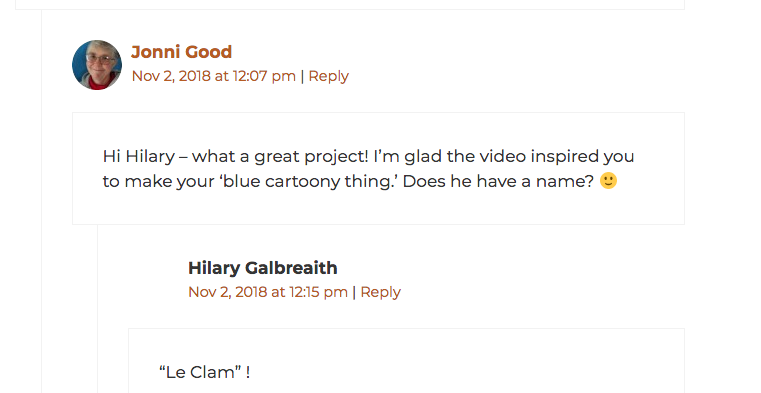Click Reply under Jonni Good's name
The width and height of the screenshot is (761, 393).
(x=329, y=76)
